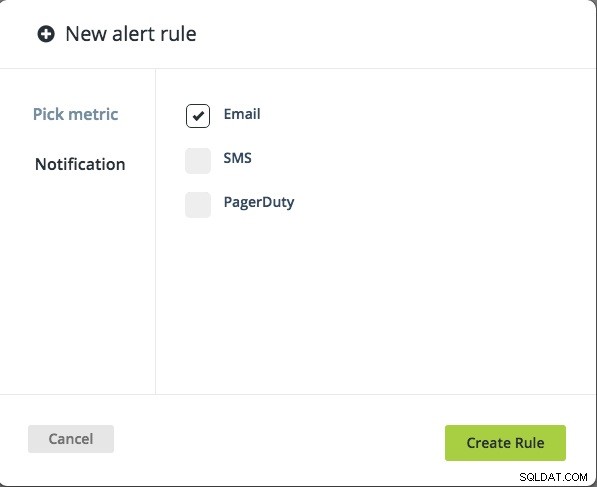Click the checkmark inside the Email box
This screenshot has width=597, height=487.
pyautogui.click(x=198, y=116)
